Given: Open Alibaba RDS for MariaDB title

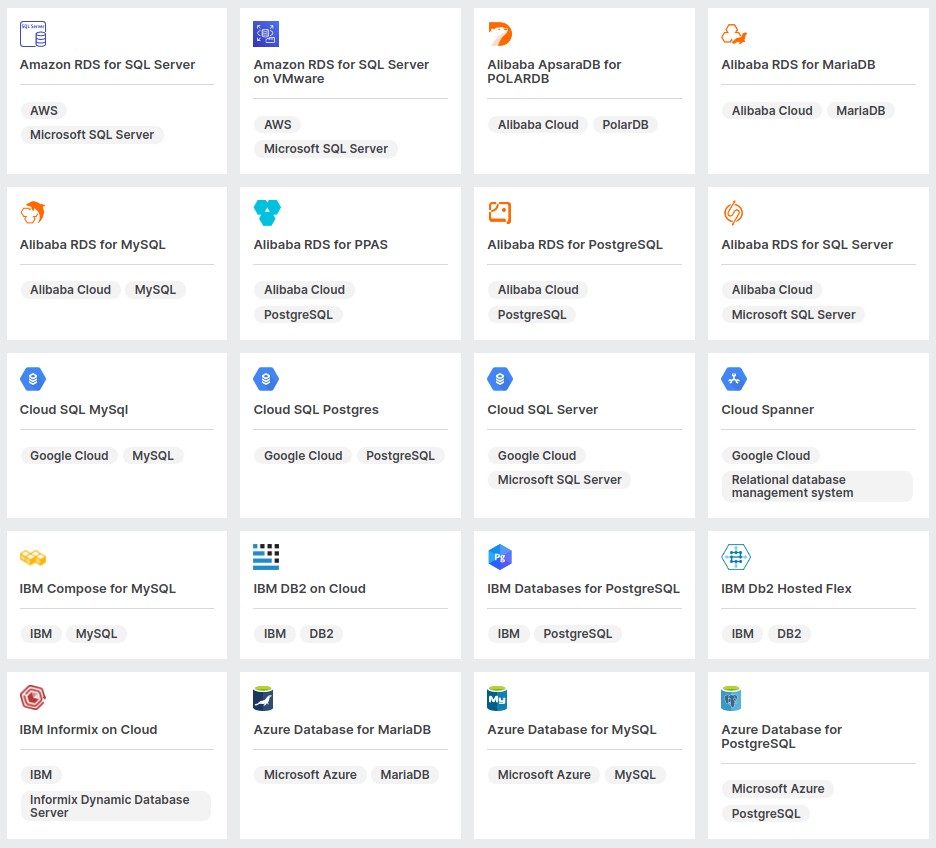Looking at the screenshot, I should 798,64.
